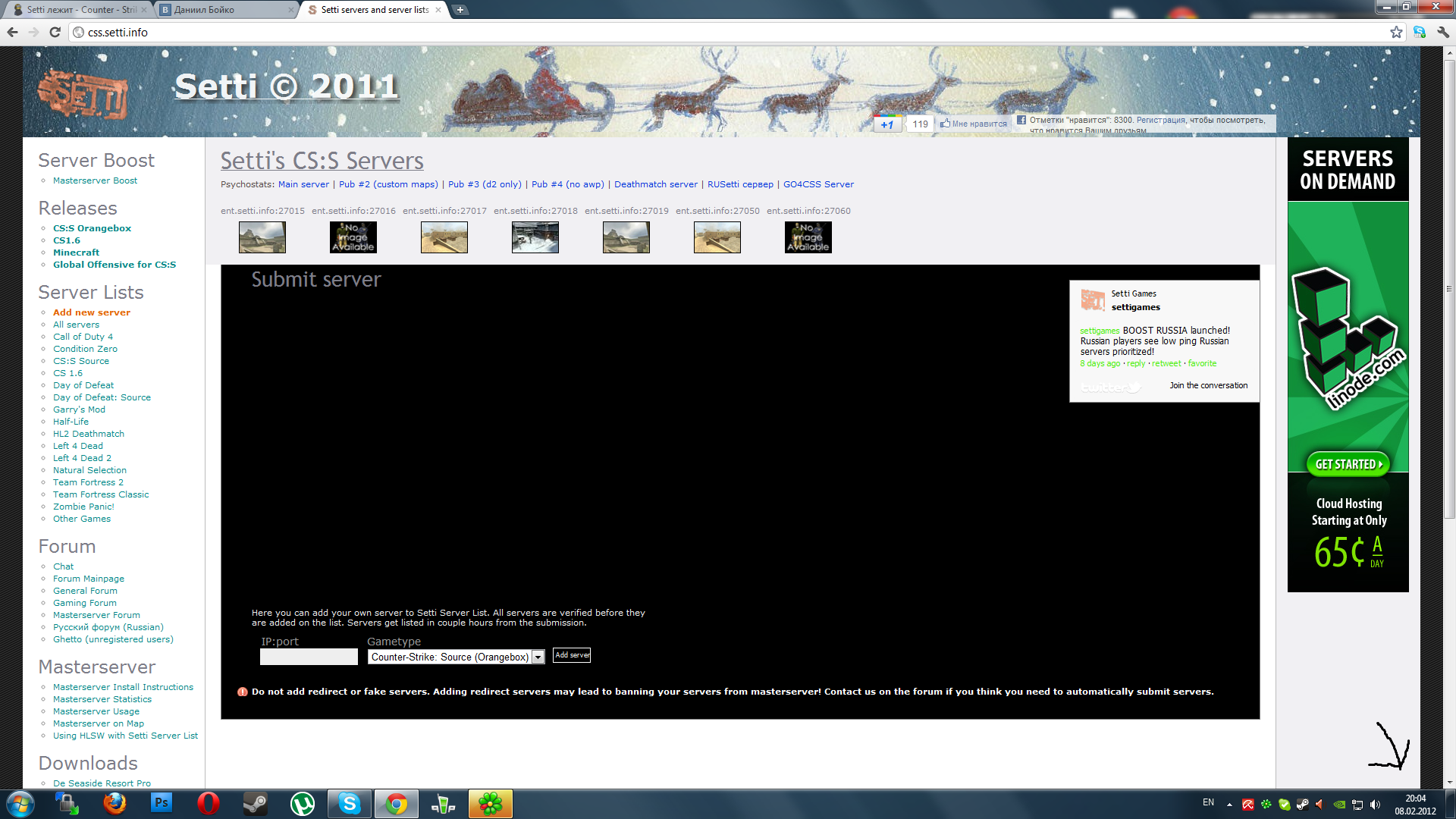Click "Add new server" in Server Lists
This screenshot has width=1456, height=819.
coord(91,312)
